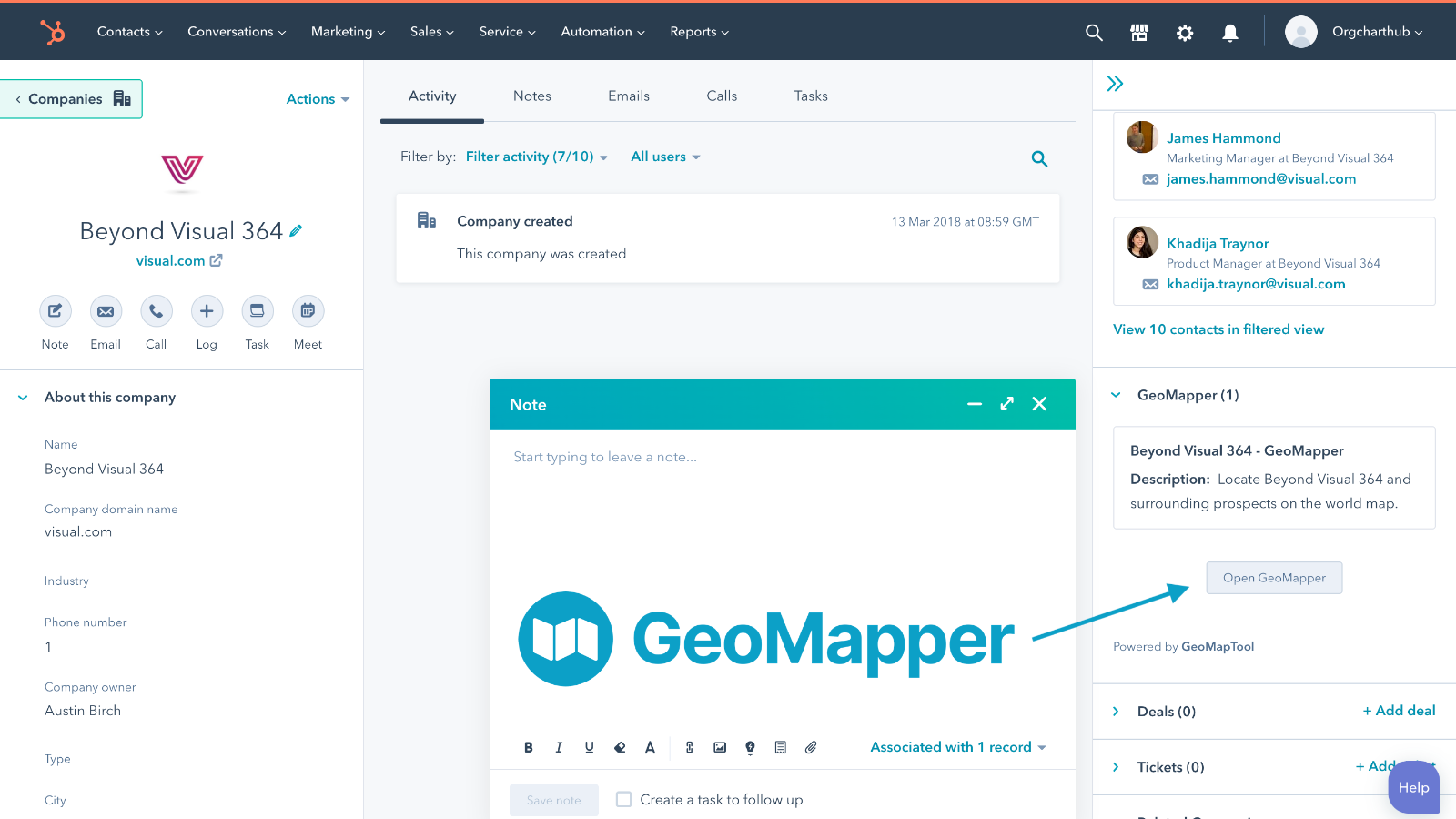Select the Note quick-action icon
Screen dimensions: 1456x819
pyautogui.click(x=55, y=310)
